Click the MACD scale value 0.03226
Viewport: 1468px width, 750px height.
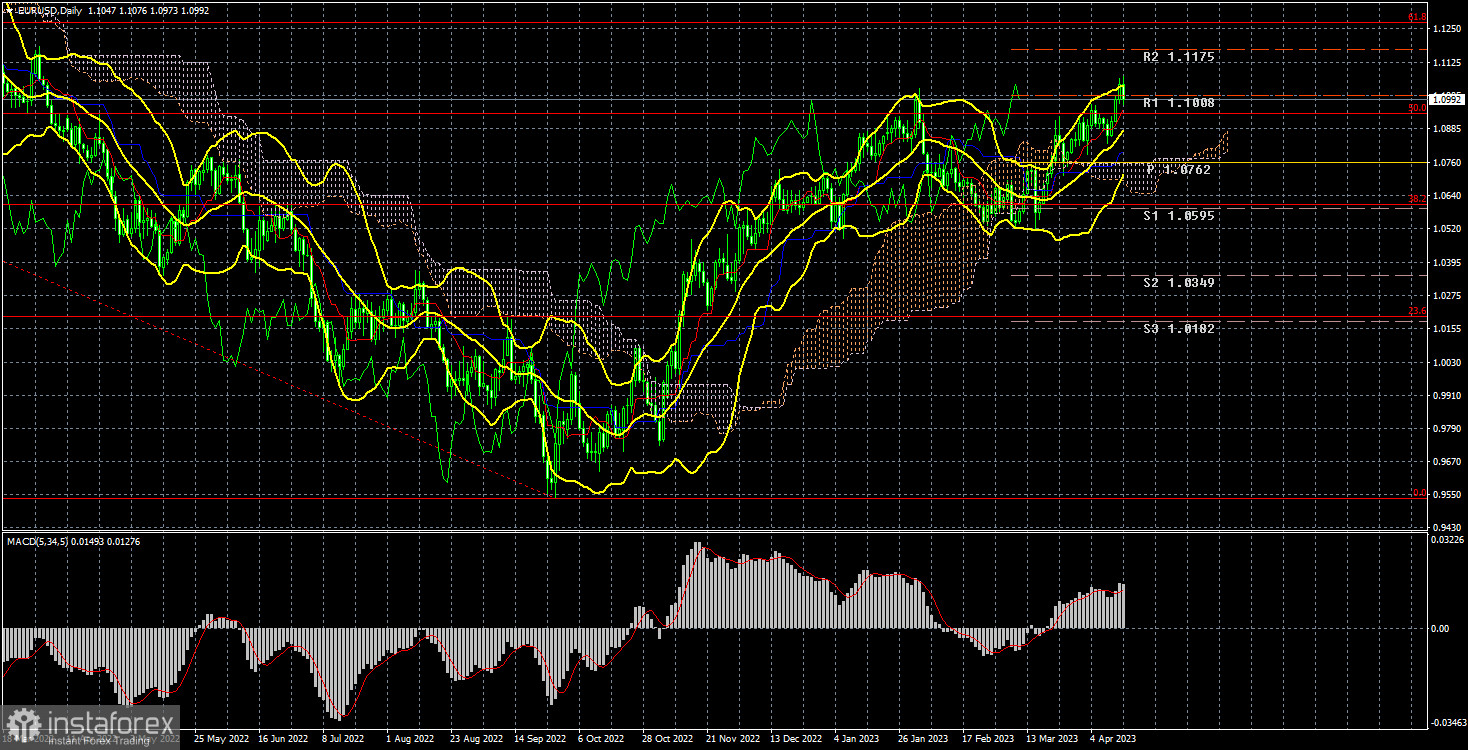click(x=1448, y=541)
